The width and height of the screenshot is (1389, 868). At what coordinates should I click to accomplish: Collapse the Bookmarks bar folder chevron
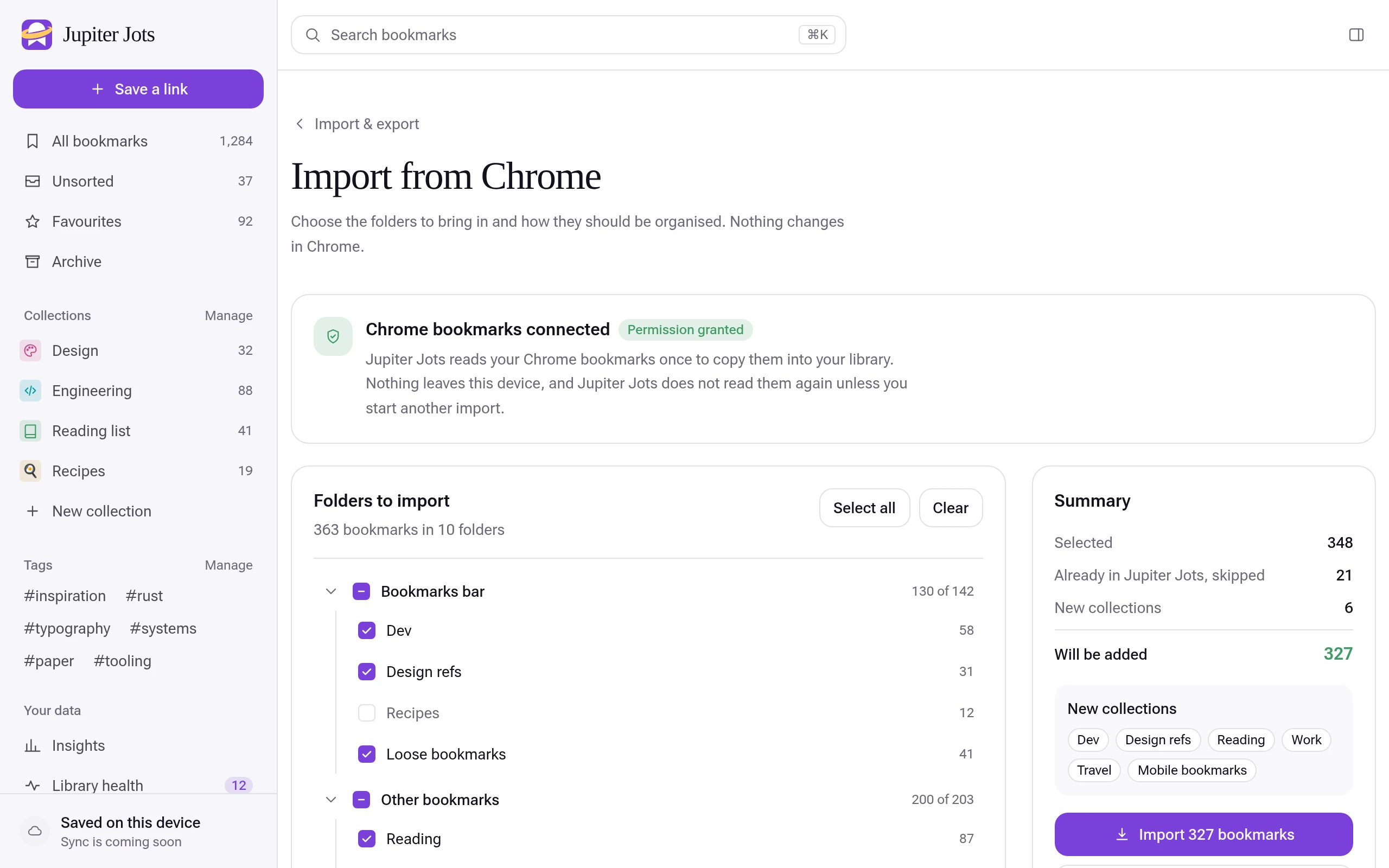(330, 591)
